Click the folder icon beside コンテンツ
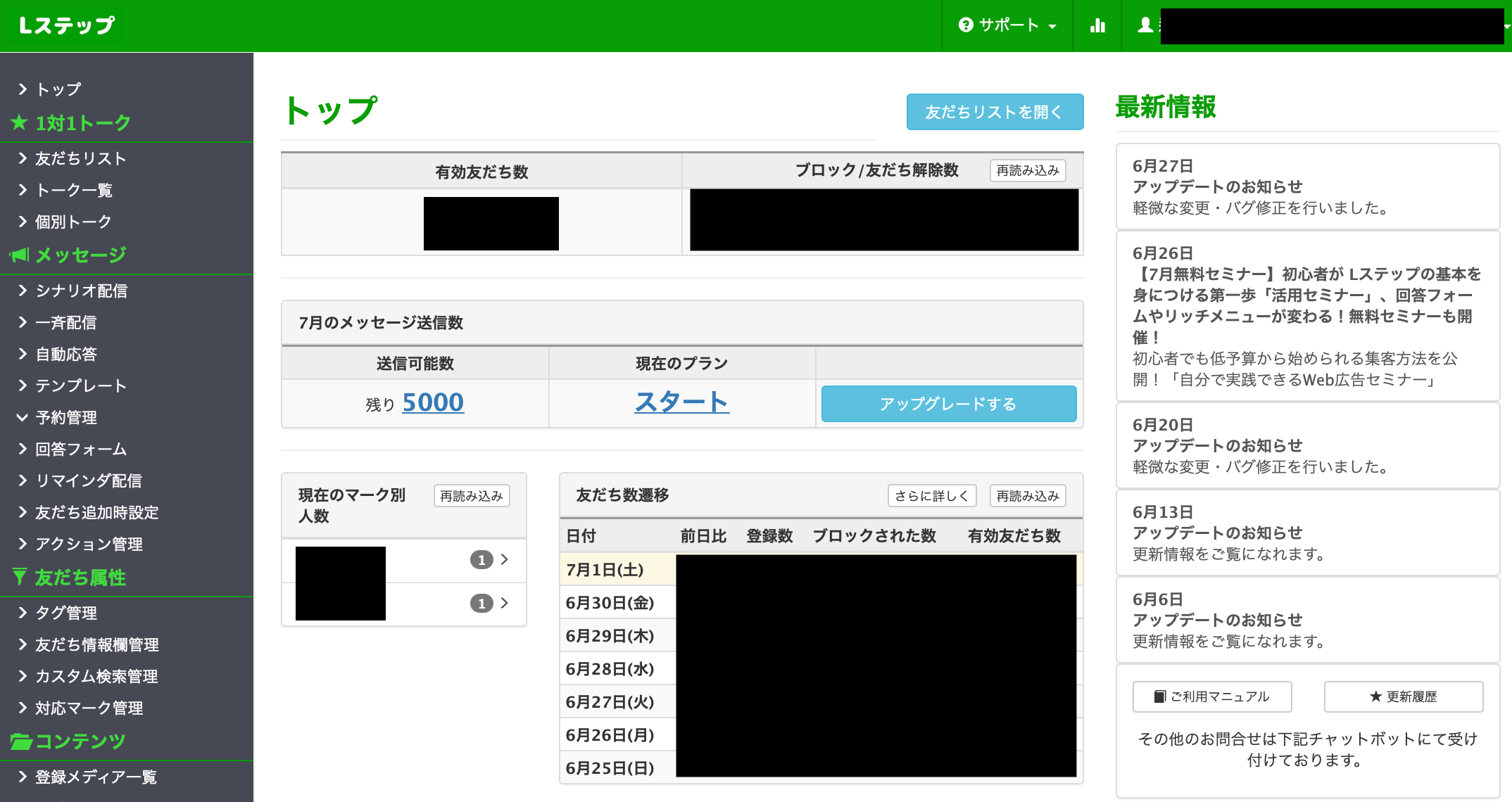1512x802 pixels. (21, 741)
